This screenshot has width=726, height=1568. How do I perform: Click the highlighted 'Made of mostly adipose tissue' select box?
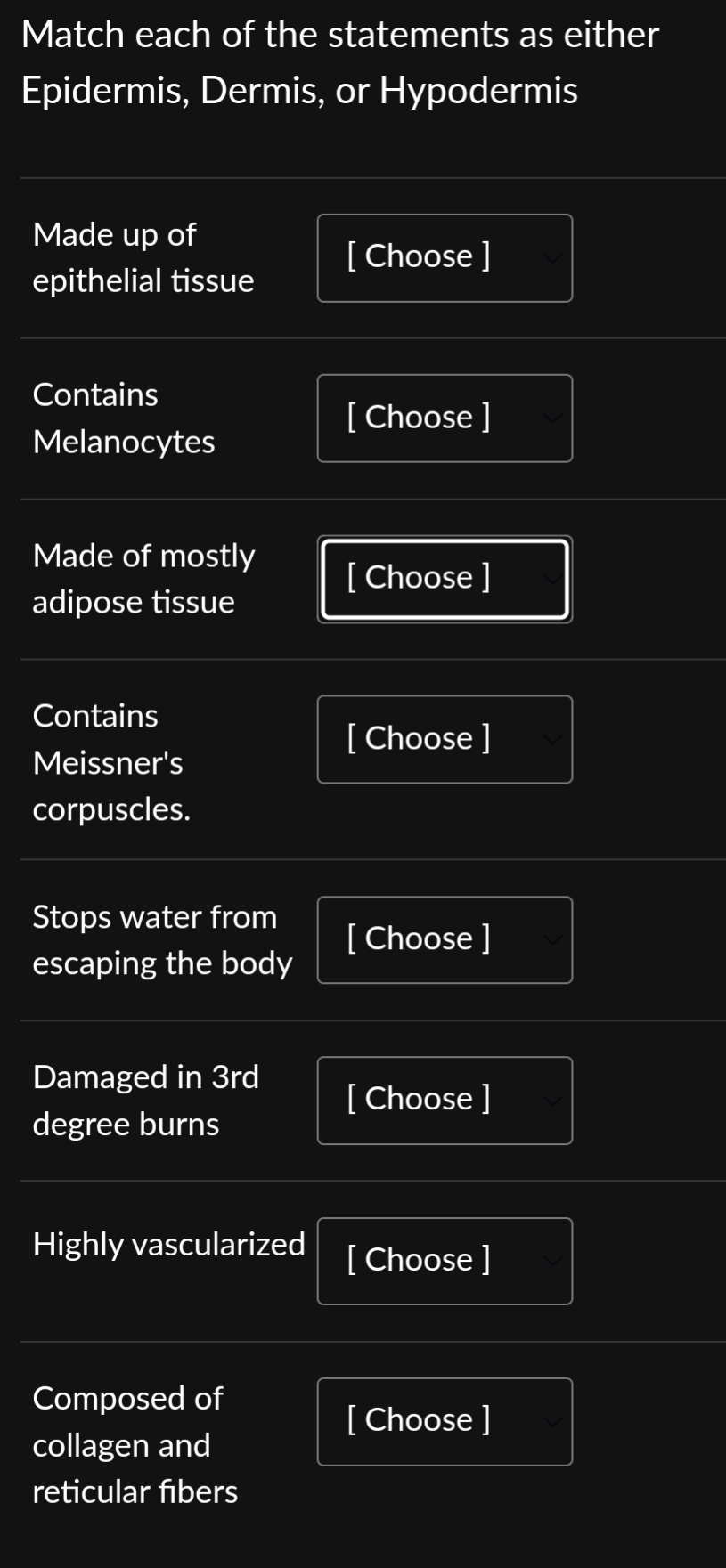pos(444,579)
